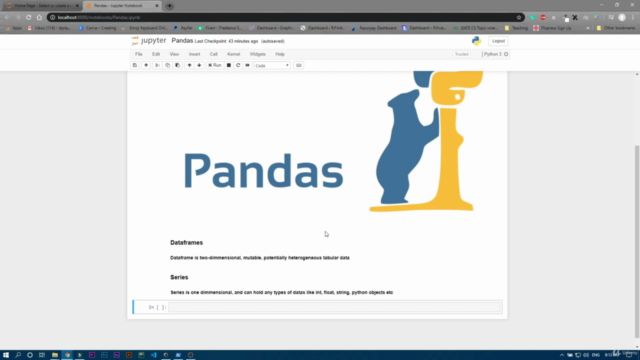Screen dimensions: 640x360
Task: Select the Series heading
Action: click(x=179, y=277)
